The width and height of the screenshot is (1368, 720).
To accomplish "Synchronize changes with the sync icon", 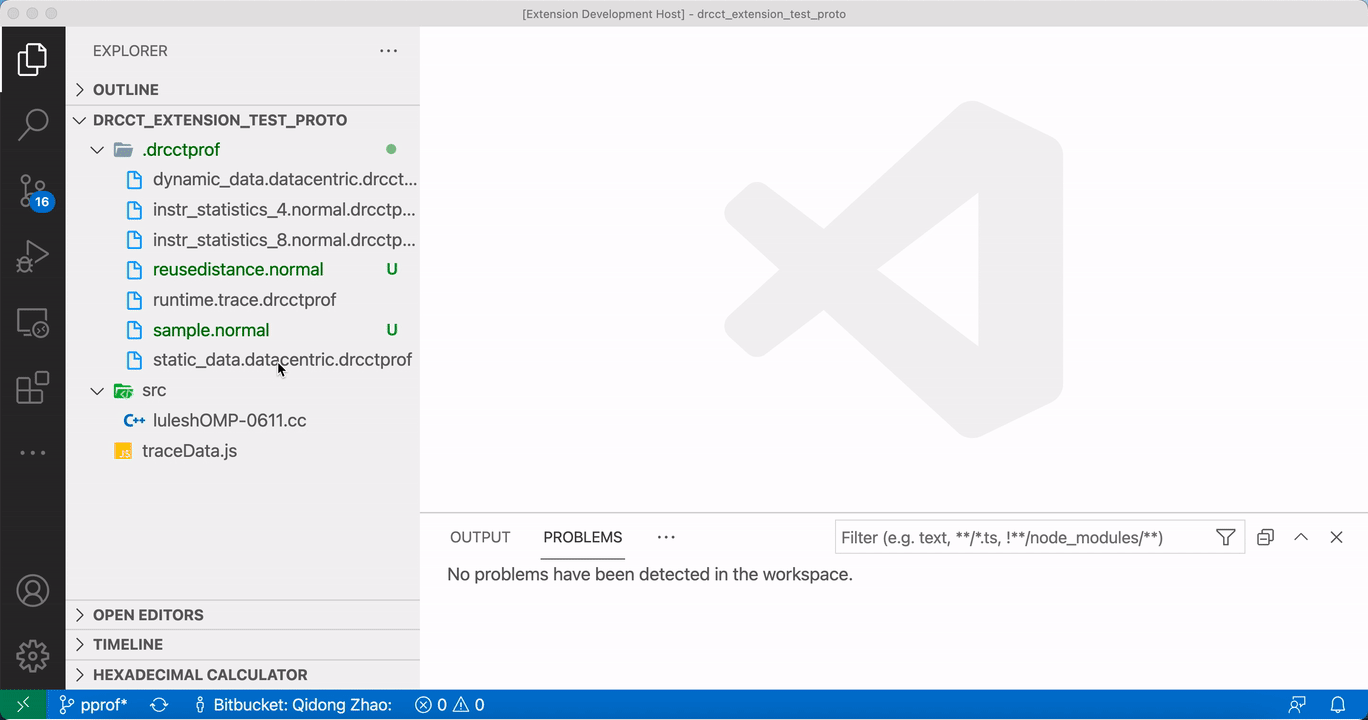I will [x=159, y=705].
